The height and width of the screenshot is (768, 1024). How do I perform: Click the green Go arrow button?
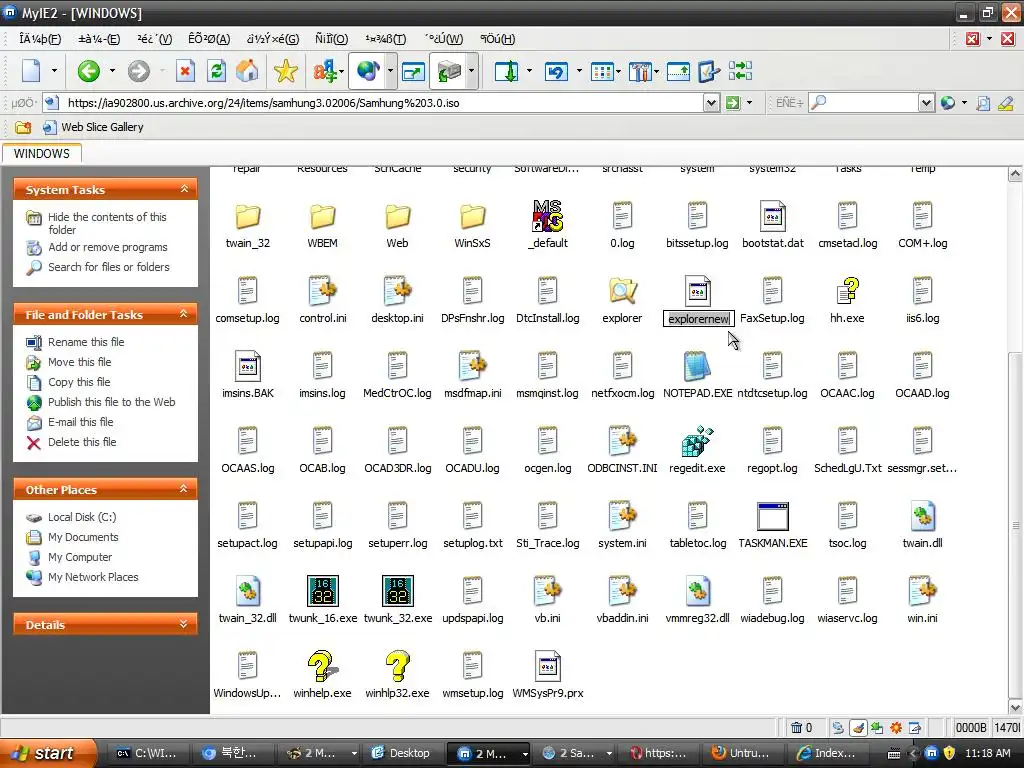pos(733,103)
